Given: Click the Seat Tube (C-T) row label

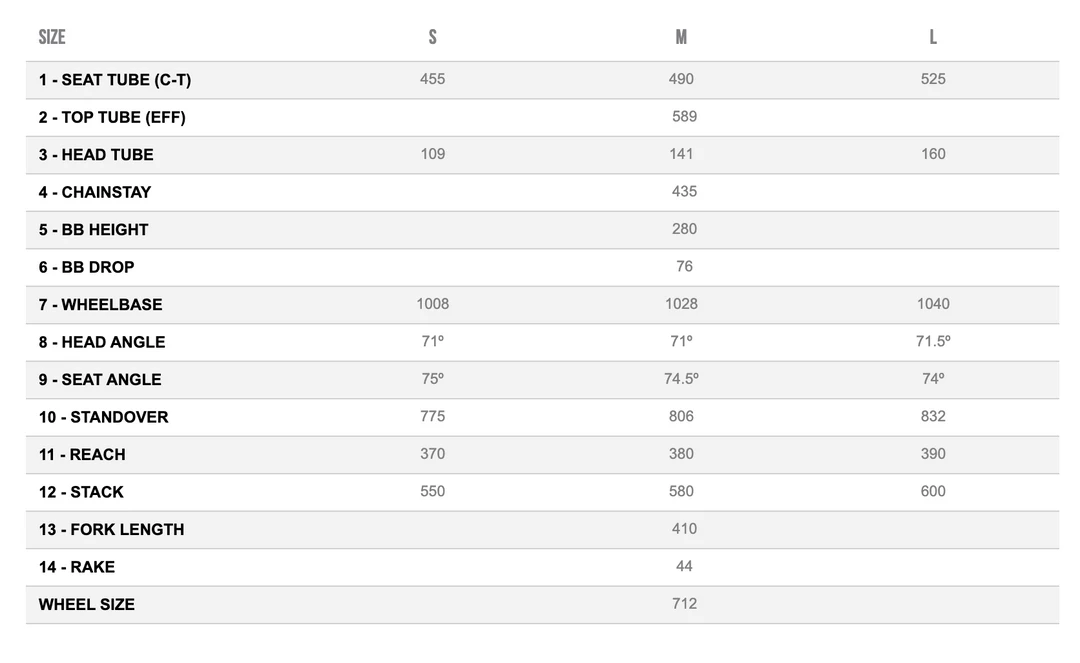Looking at the screenshot, I should point(115,80).
